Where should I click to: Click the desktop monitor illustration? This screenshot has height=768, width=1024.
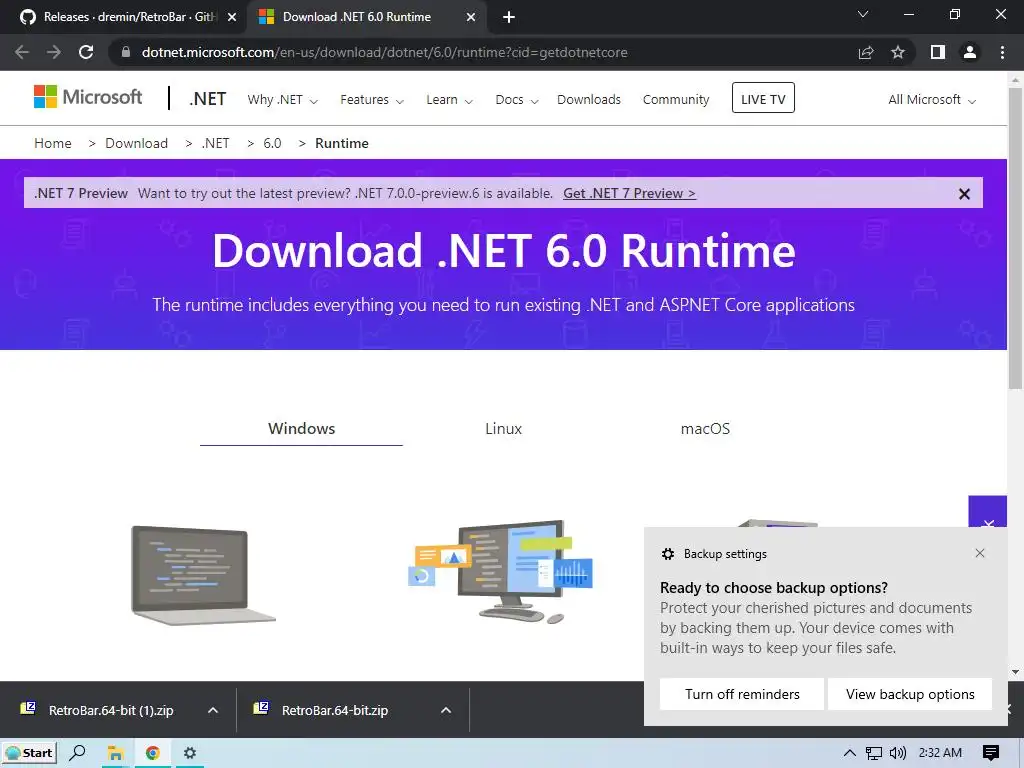[501, 571]
